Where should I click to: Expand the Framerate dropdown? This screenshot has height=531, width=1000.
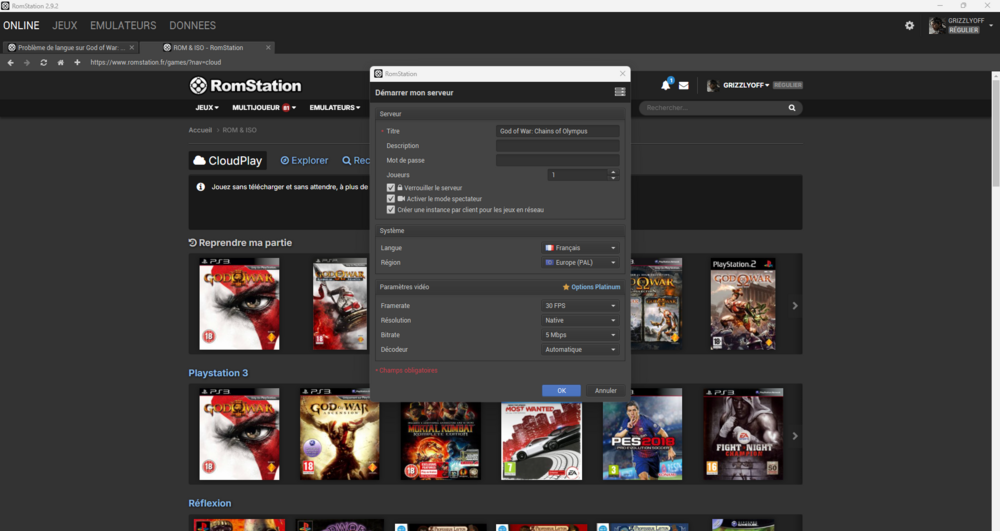580,306
